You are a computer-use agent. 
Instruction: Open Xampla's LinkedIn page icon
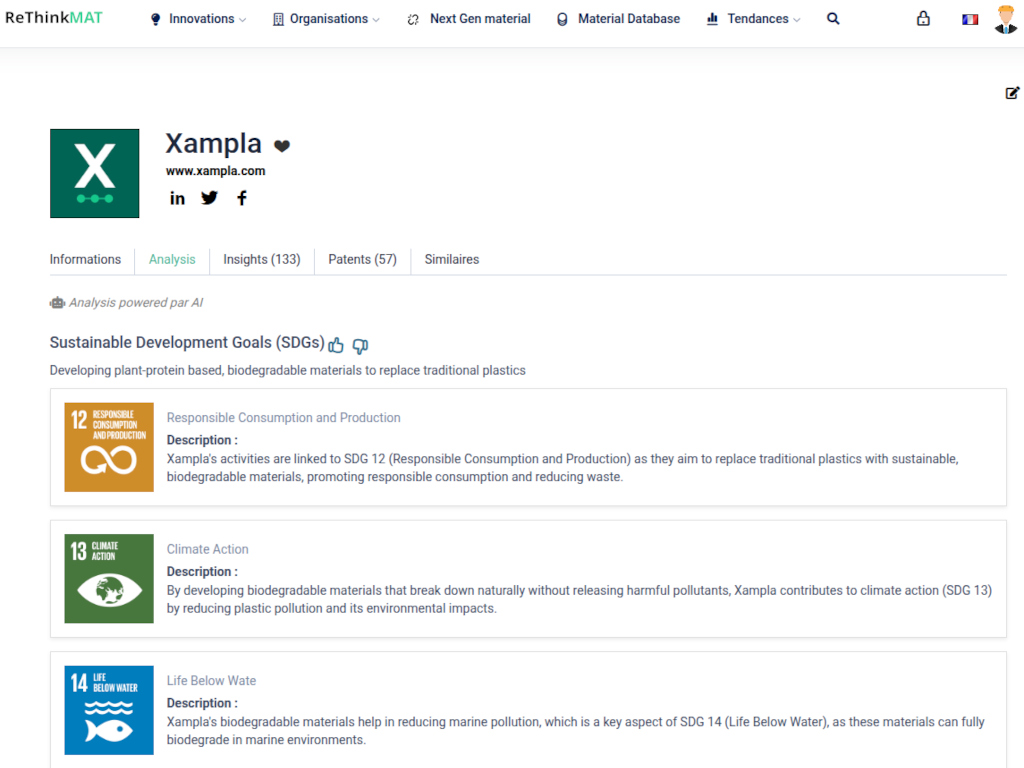coord(177,198)
